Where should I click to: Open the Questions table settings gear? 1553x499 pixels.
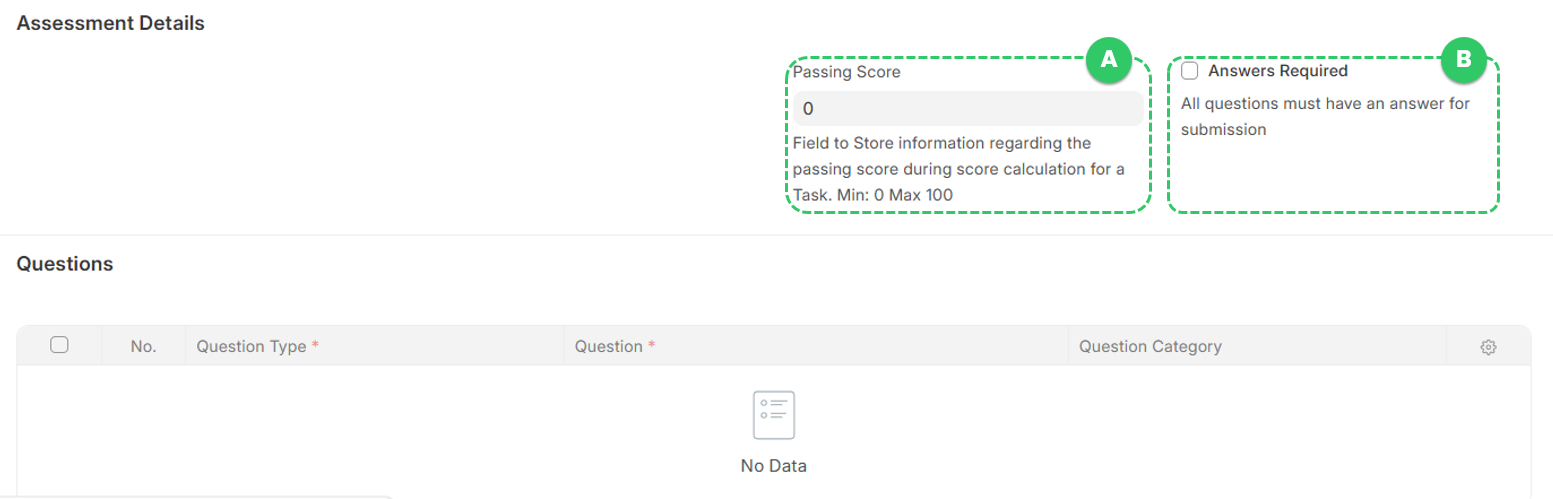[1488, 347]
